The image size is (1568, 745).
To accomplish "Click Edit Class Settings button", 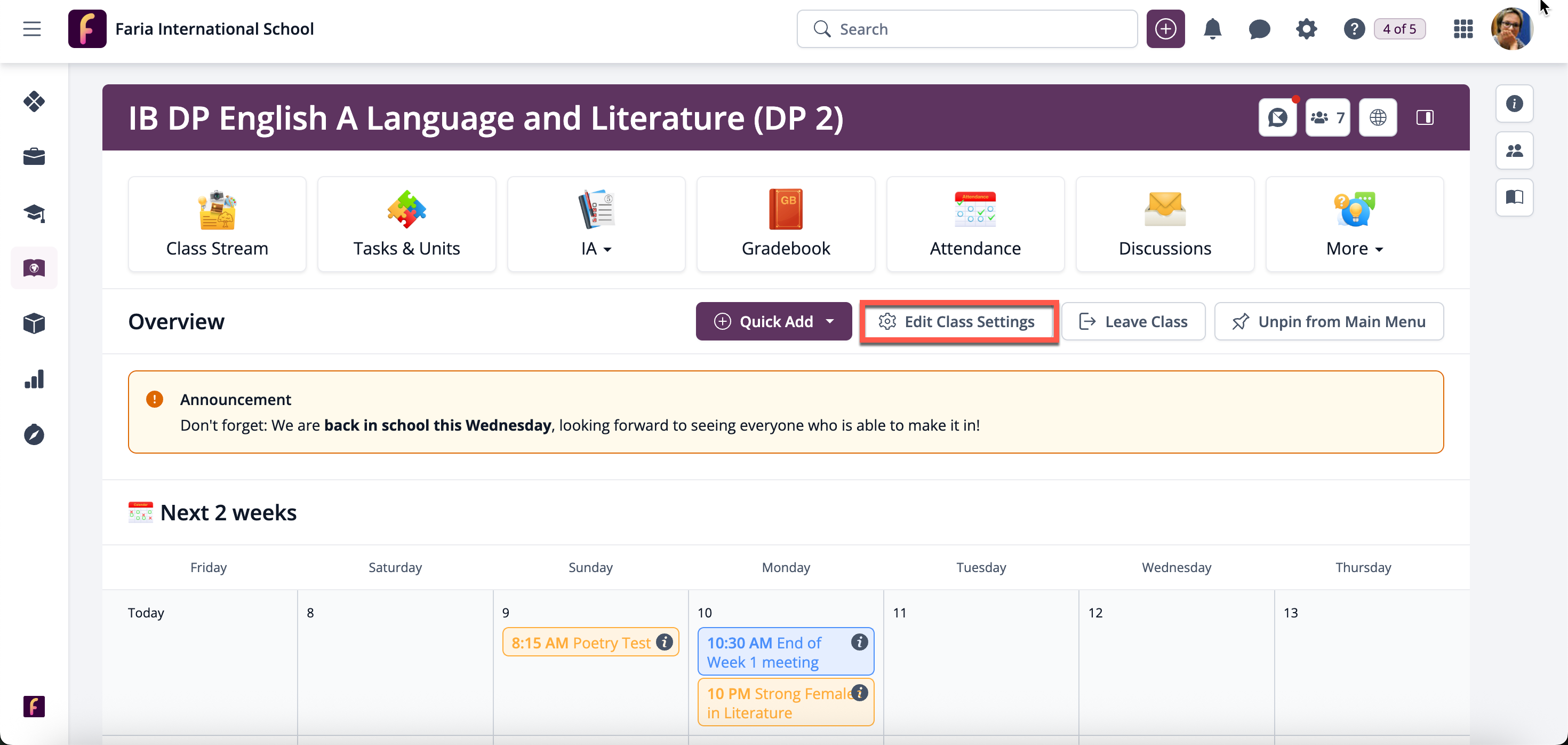I will 958,321.
